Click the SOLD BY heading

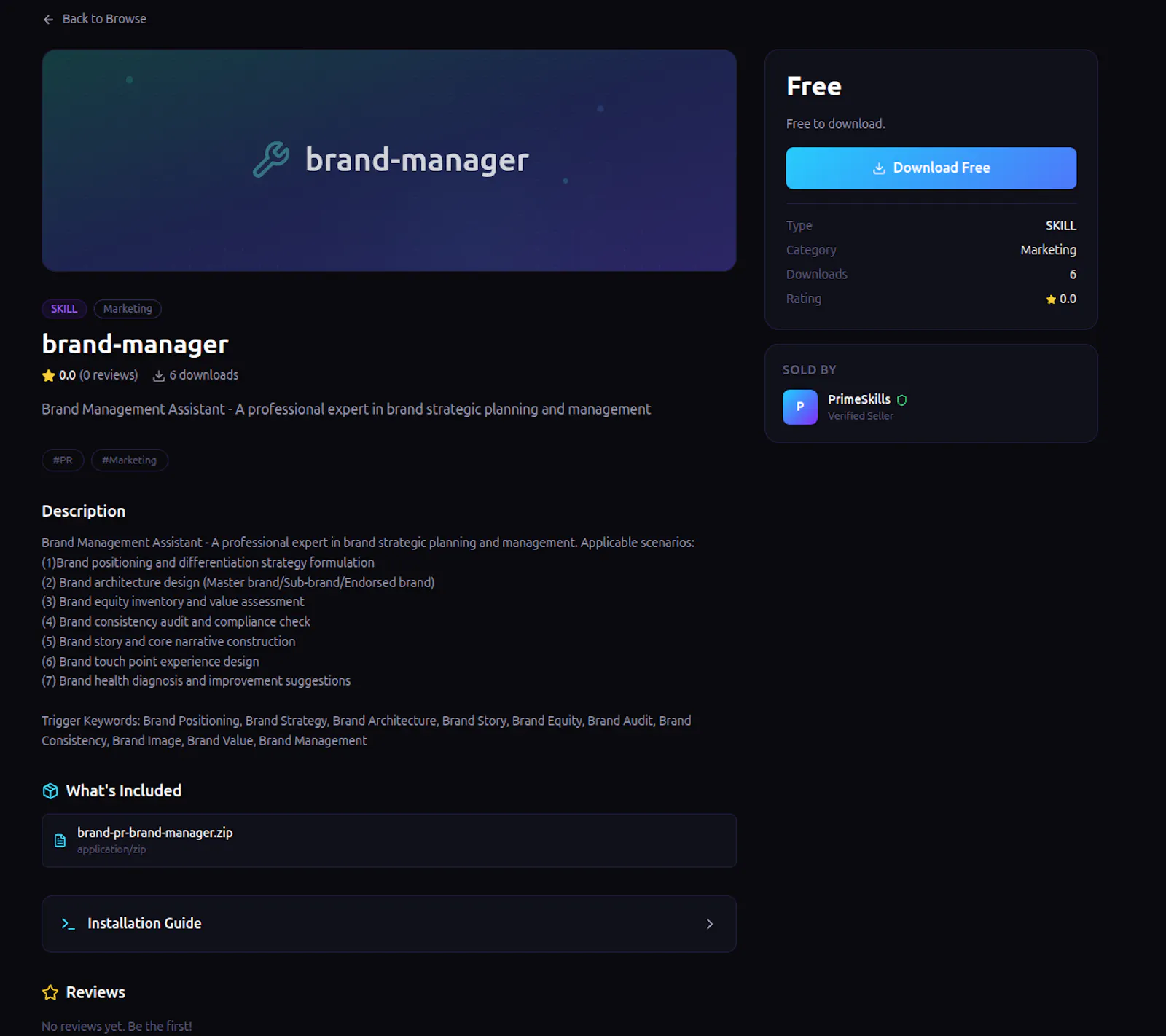[x=810, y=370]
